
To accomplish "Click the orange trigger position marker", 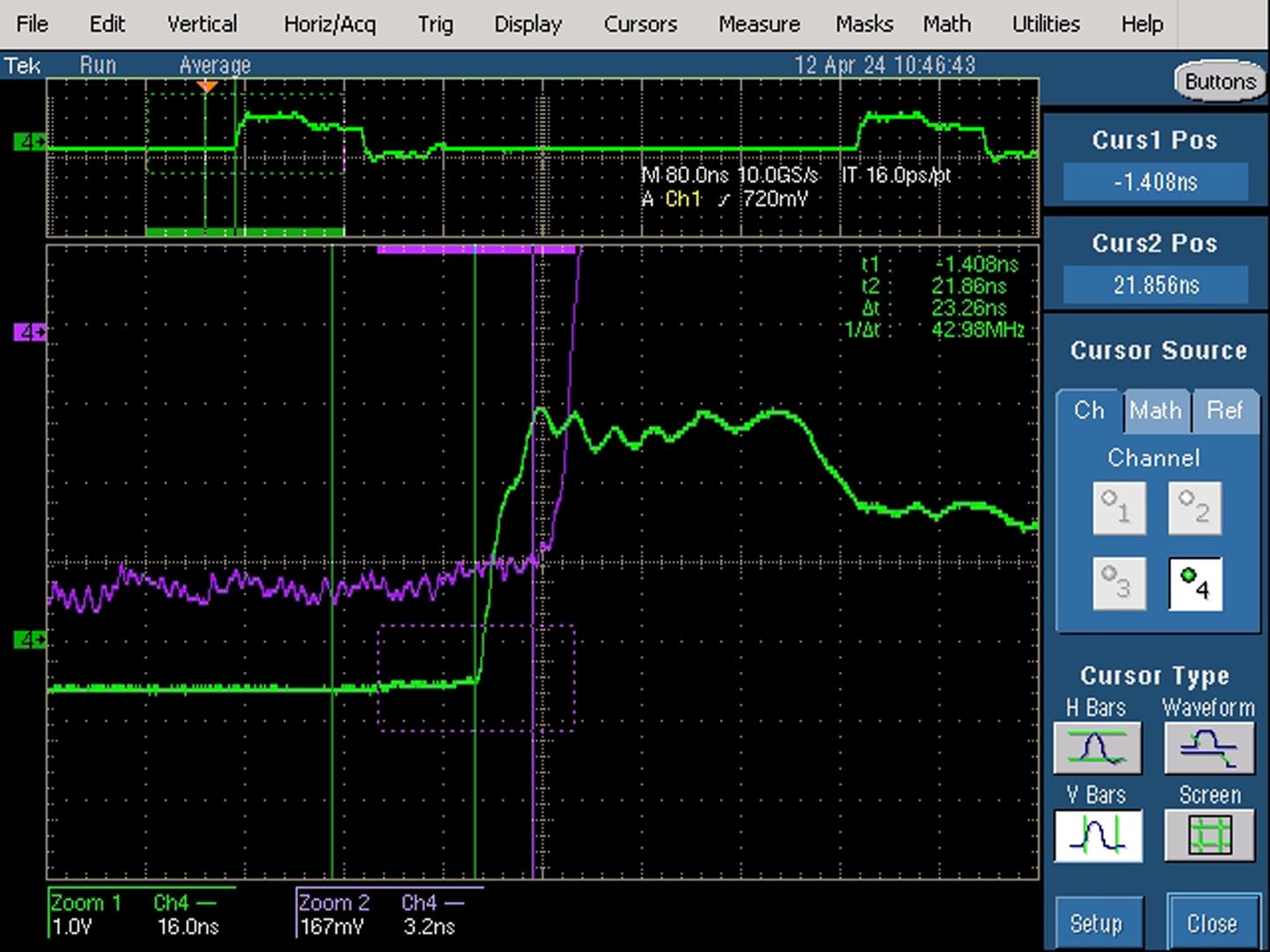I will 207,86.
